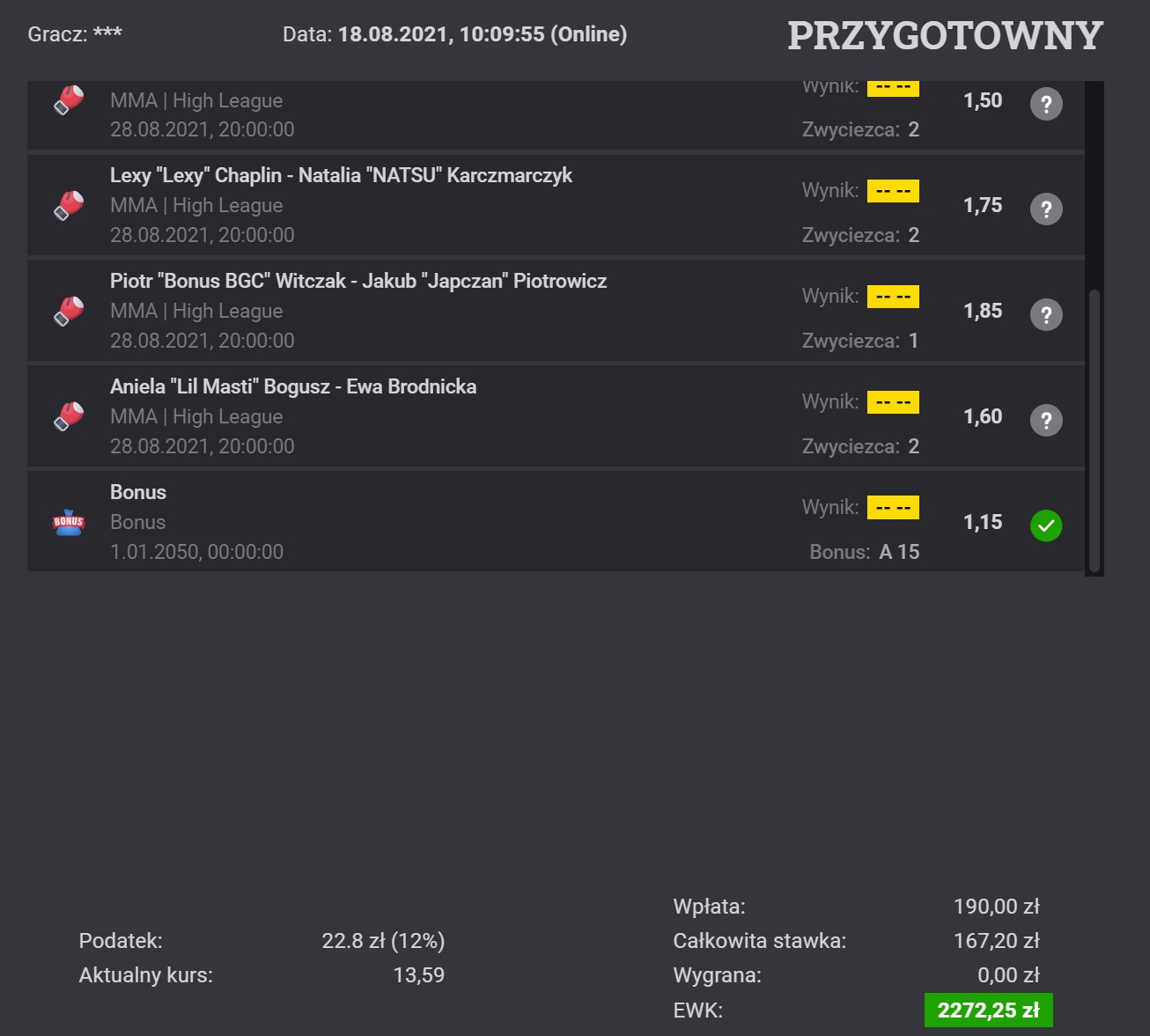Screen dimensions: 1150x1036
Task: Click the PRZYGOTOWNY status heading
Action: click(x=945, y=35)
